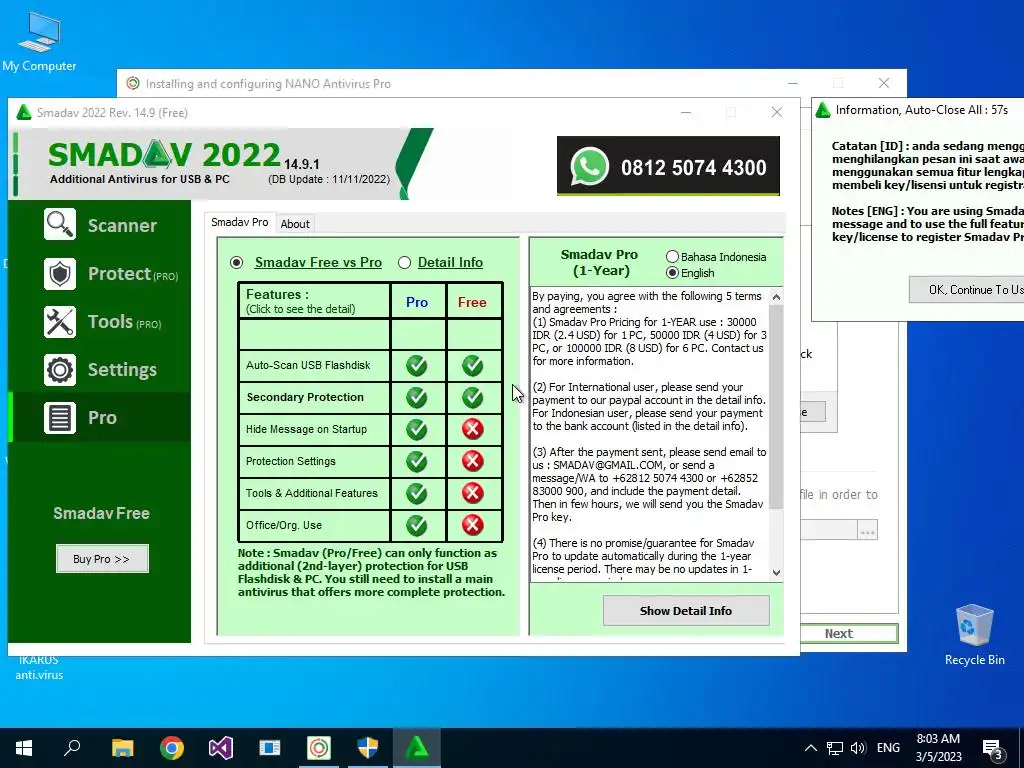This screenshot has width=1024, height=768.
Task: Click the Free column header
Action: pos(472,302)
